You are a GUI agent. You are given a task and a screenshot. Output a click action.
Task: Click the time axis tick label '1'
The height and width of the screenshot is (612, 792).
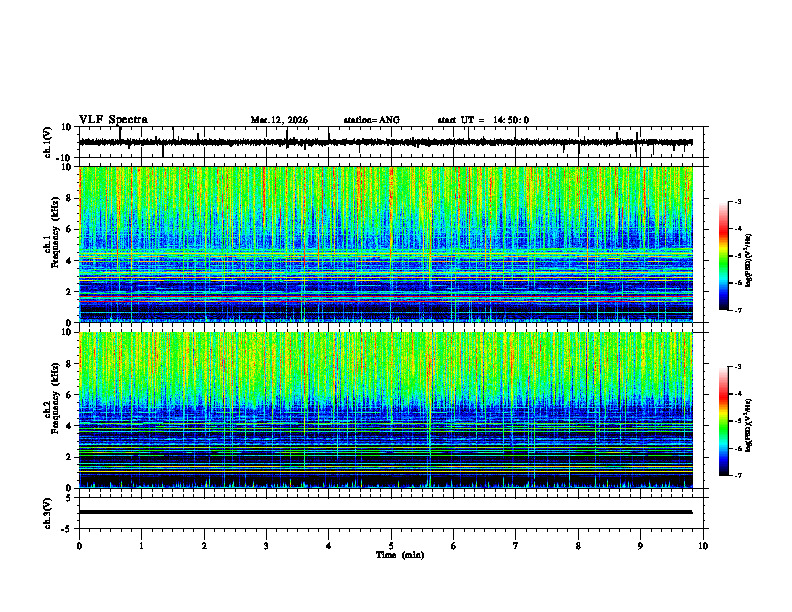(141, 546)
